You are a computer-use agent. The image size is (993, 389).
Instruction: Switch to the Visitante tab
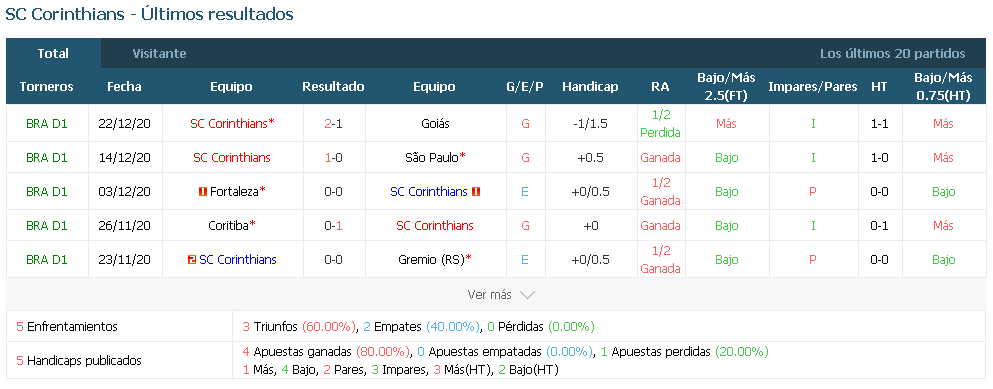coord(160,54)
